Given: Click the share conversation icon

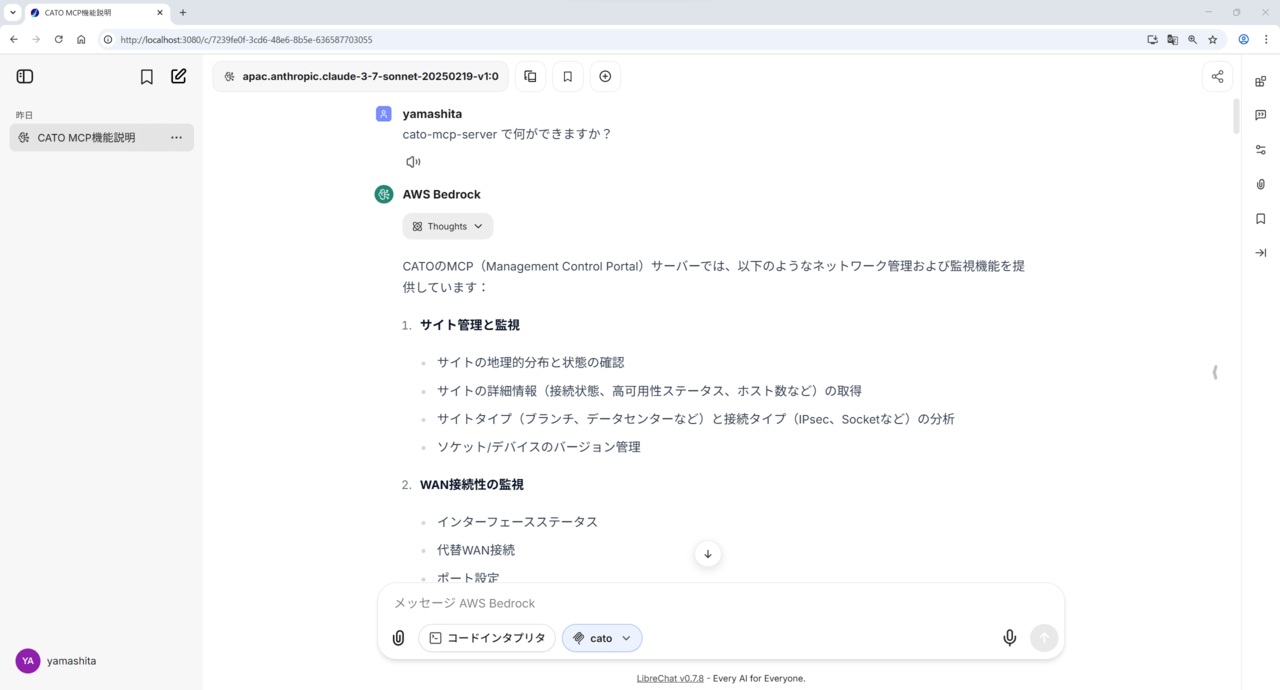Looking at the screenshot, I should coord(1217,77).
